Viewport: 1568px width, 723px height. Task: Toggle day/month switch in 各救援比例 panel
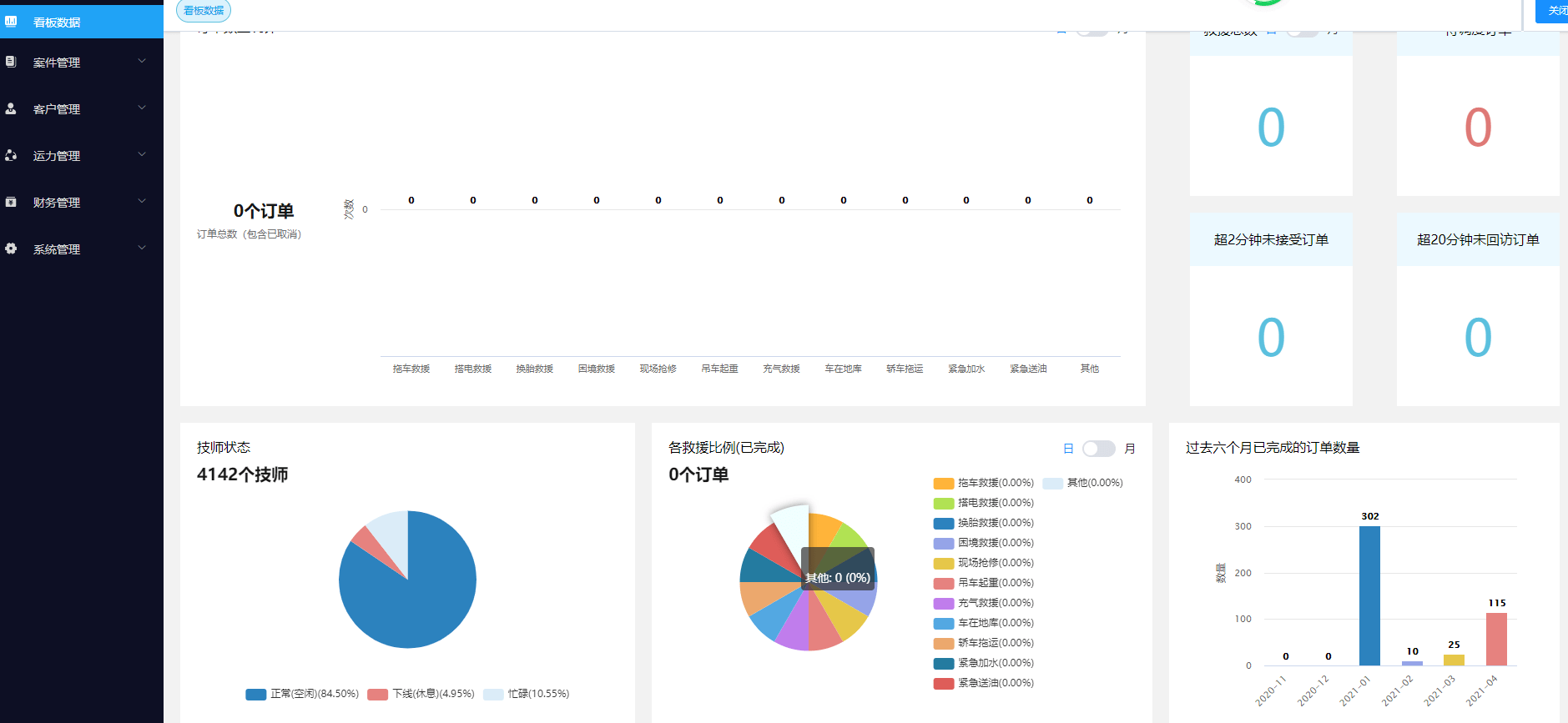point(1098,449)
